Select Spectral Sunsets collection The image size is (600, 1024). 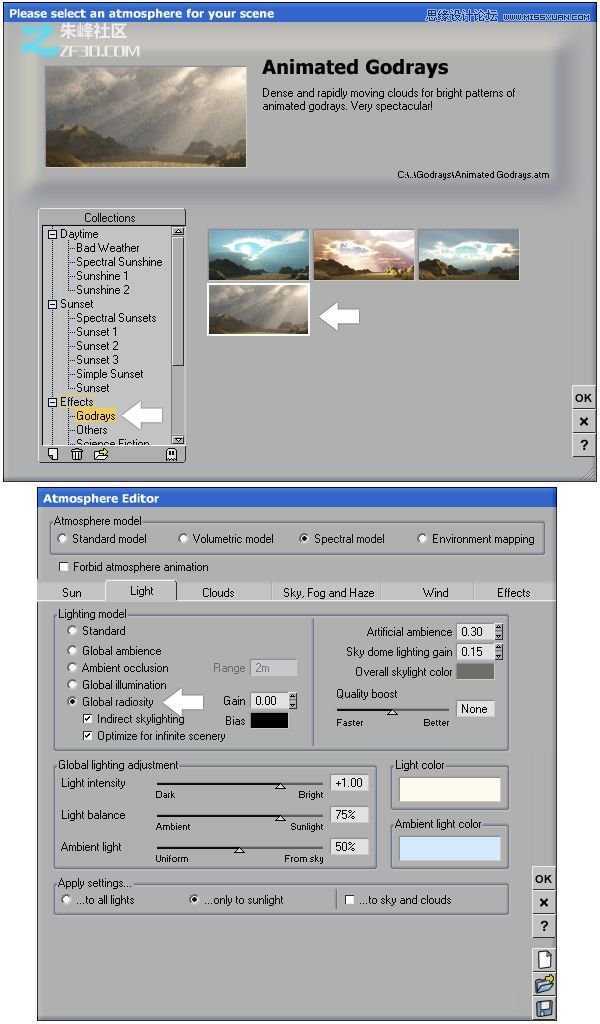[116, 318]
